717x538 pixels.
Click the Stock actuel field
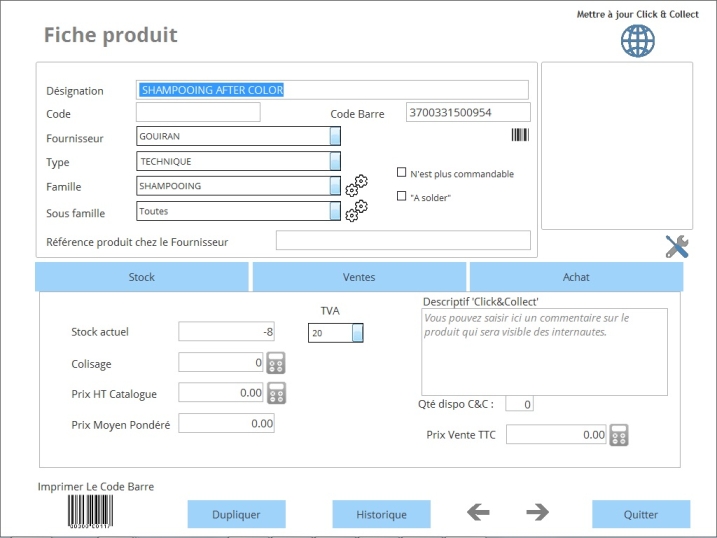coord(226,331)
